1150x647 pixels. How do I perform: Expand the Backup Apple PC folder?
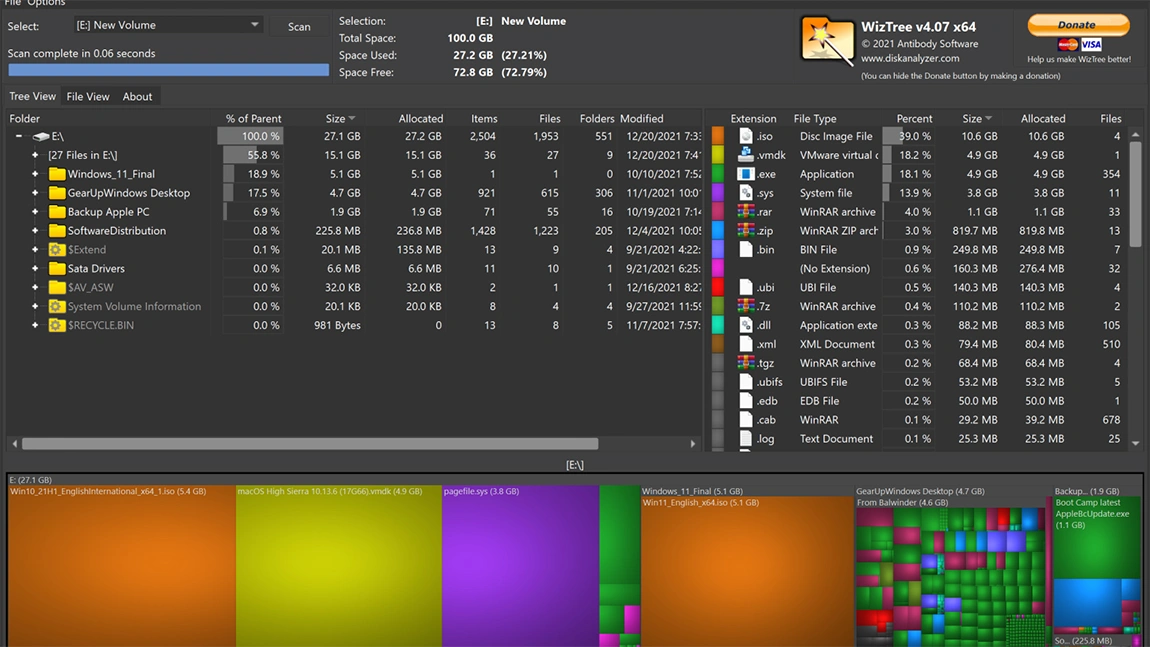(35, 212)
